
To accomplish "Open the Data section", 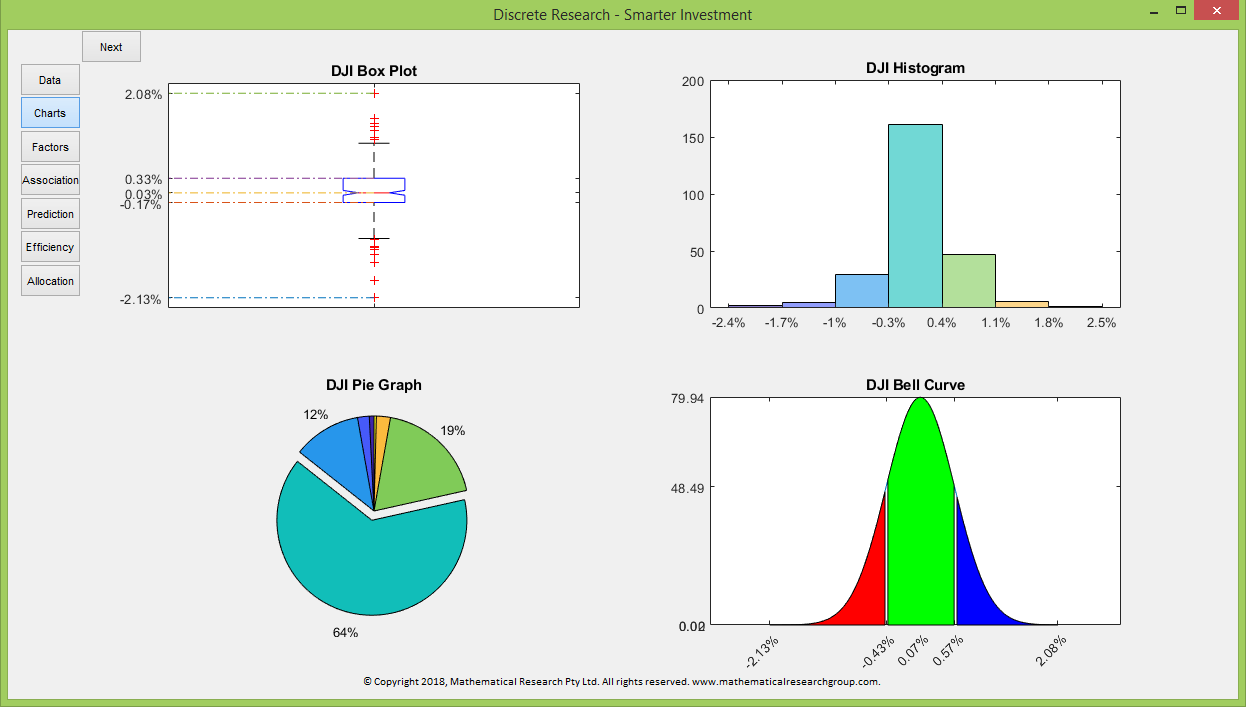I will pos(50,80).
